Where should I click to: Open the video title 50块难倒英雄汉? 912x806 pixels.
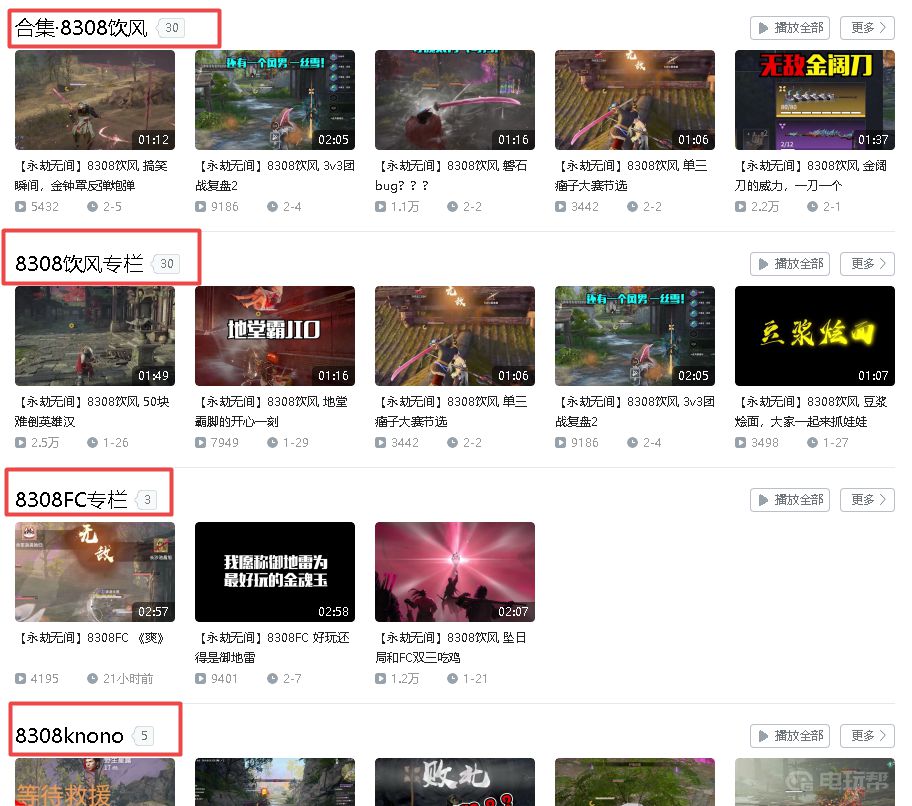[92, 412]
